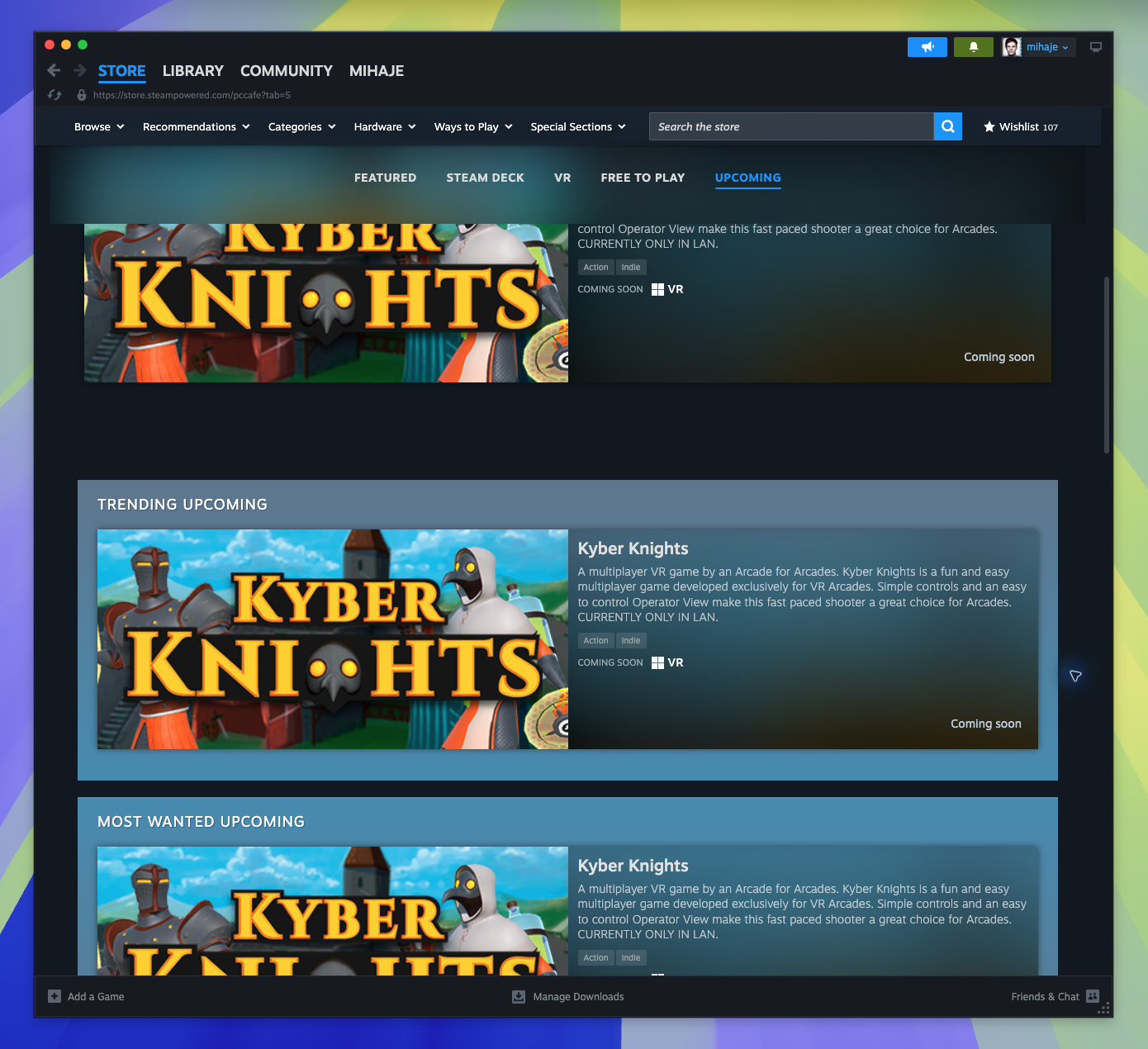The height and width of the screenshot is (1049, 1148).
Task: Go back with the left arrow
Action: pyautogui.click(x=54, y=70)
